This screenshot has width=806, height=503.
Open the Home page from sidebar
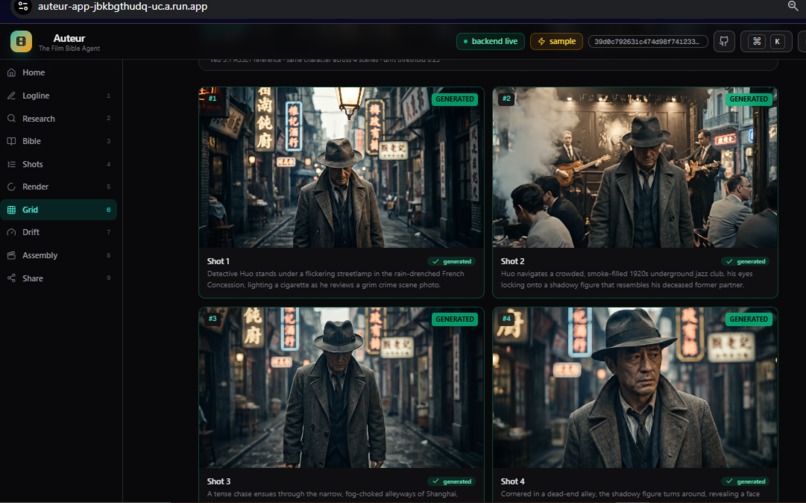(x=59, y=72)
